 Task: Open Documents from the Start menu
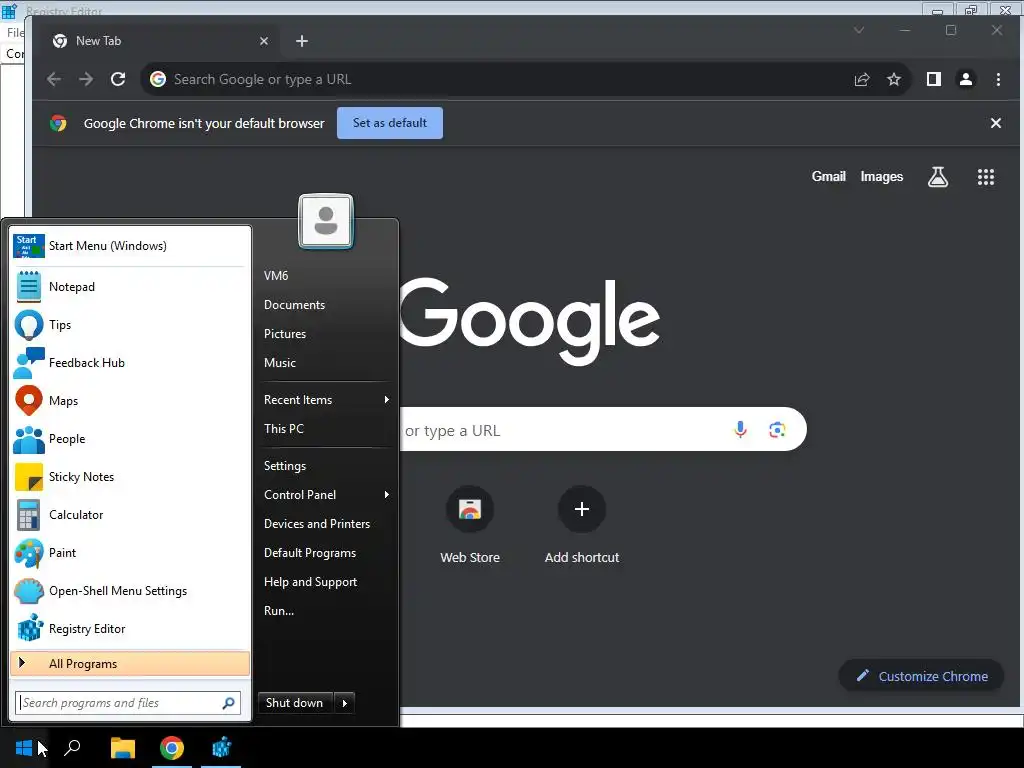click(327, 305)
